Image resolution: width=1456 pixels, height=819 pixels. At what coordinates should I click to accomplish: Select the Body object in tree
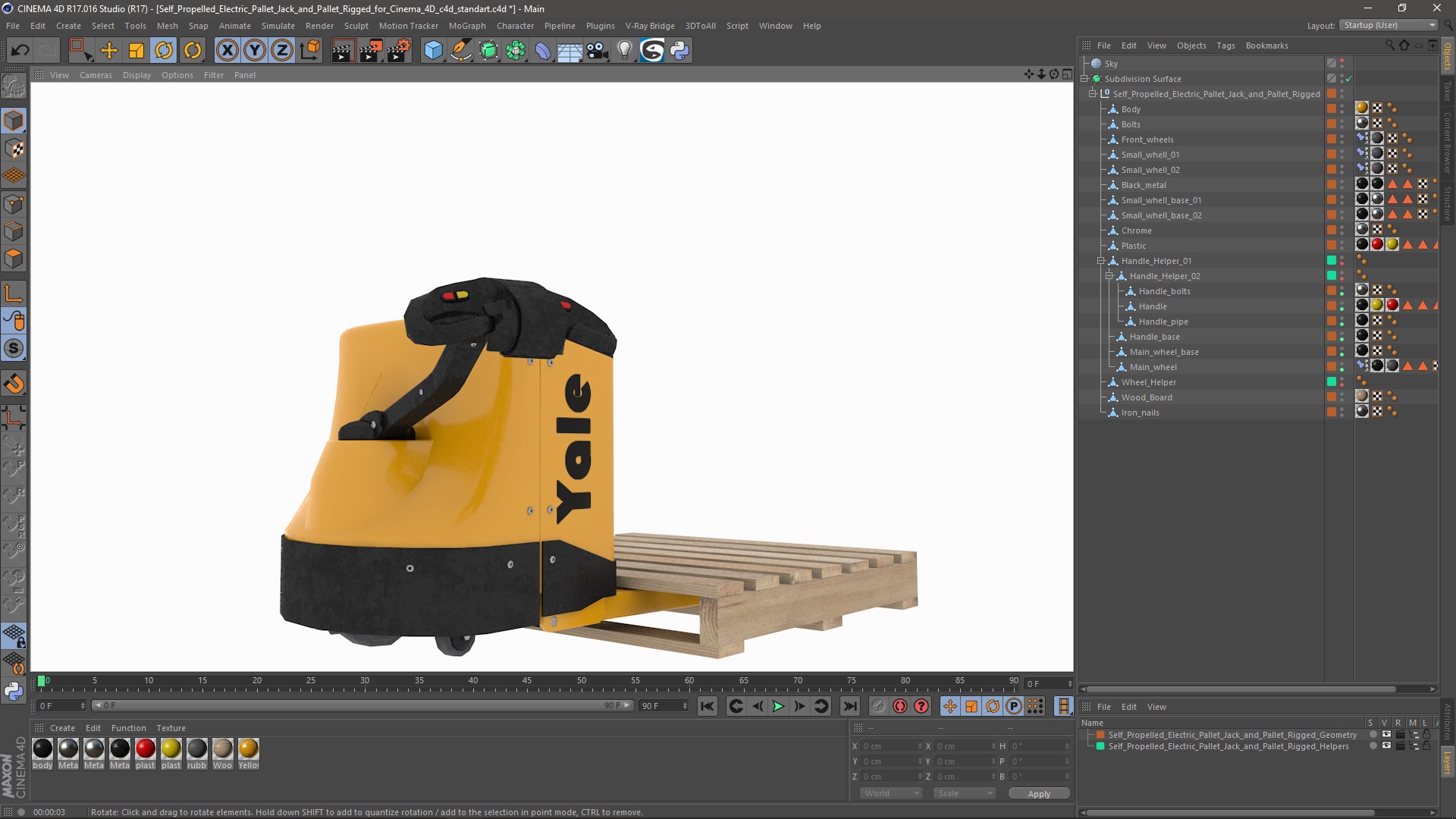coord(1131,109)
